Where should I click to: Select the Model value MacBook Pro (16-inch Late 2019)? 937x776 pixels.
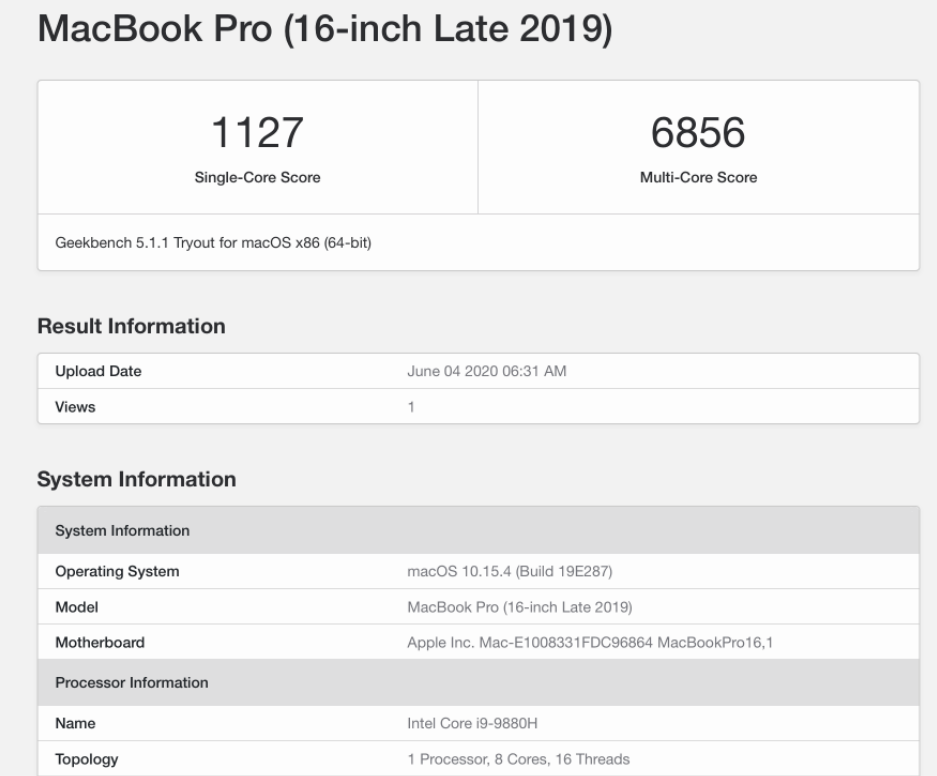point(520,607)
